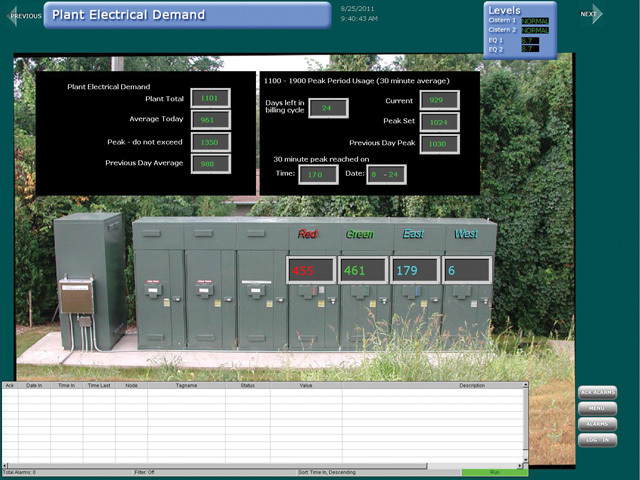Go to the previous screen arrow
Image resolution: width=640 pixels, height=480 pixels.
(x=24, y=15)
